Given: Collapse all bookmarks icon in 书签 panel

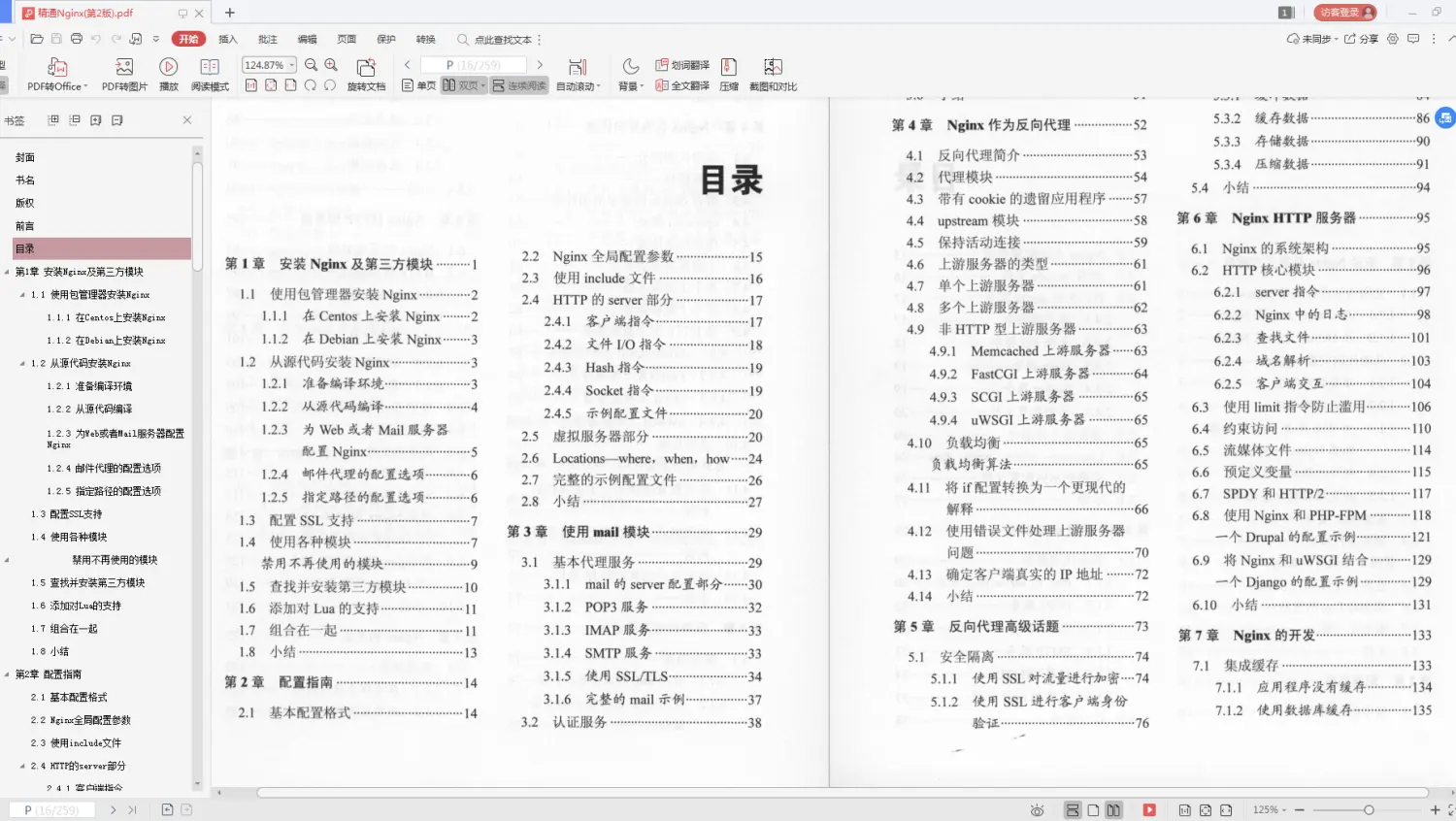Looking at the screenshot, I should pyautogui.click(x=75, y=120).
